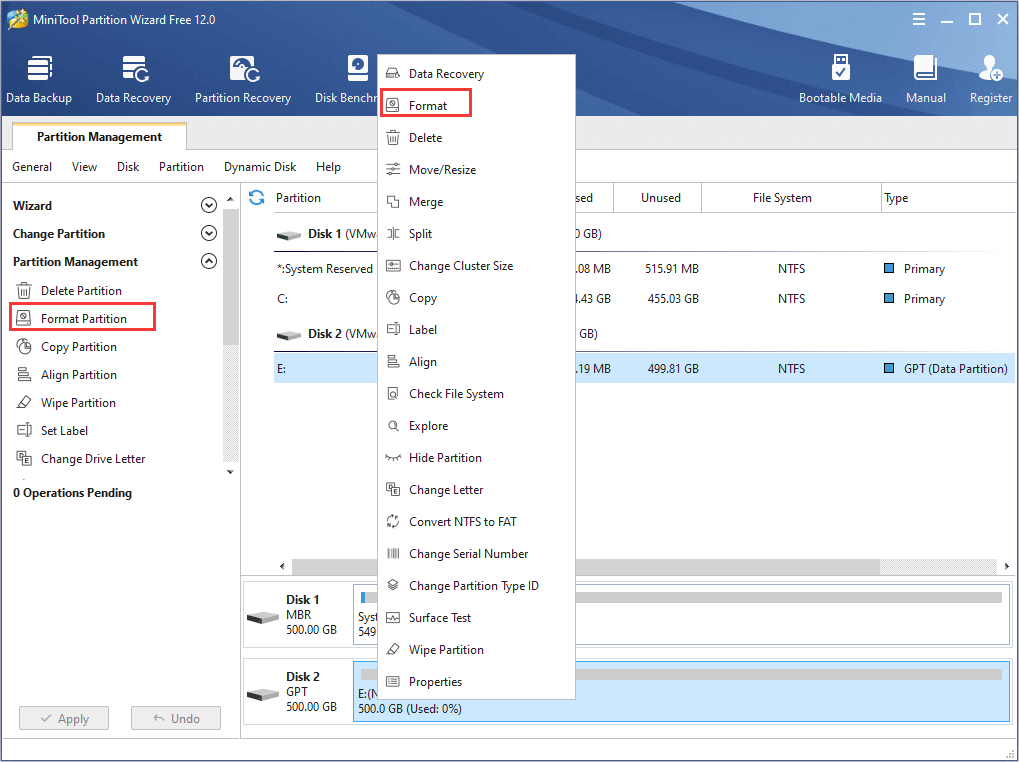Image resolution: width=1019 pixels, height=762 pixels.
Task: Choose Change Serial Number in context menu
Action: click(x=476, y=553)
